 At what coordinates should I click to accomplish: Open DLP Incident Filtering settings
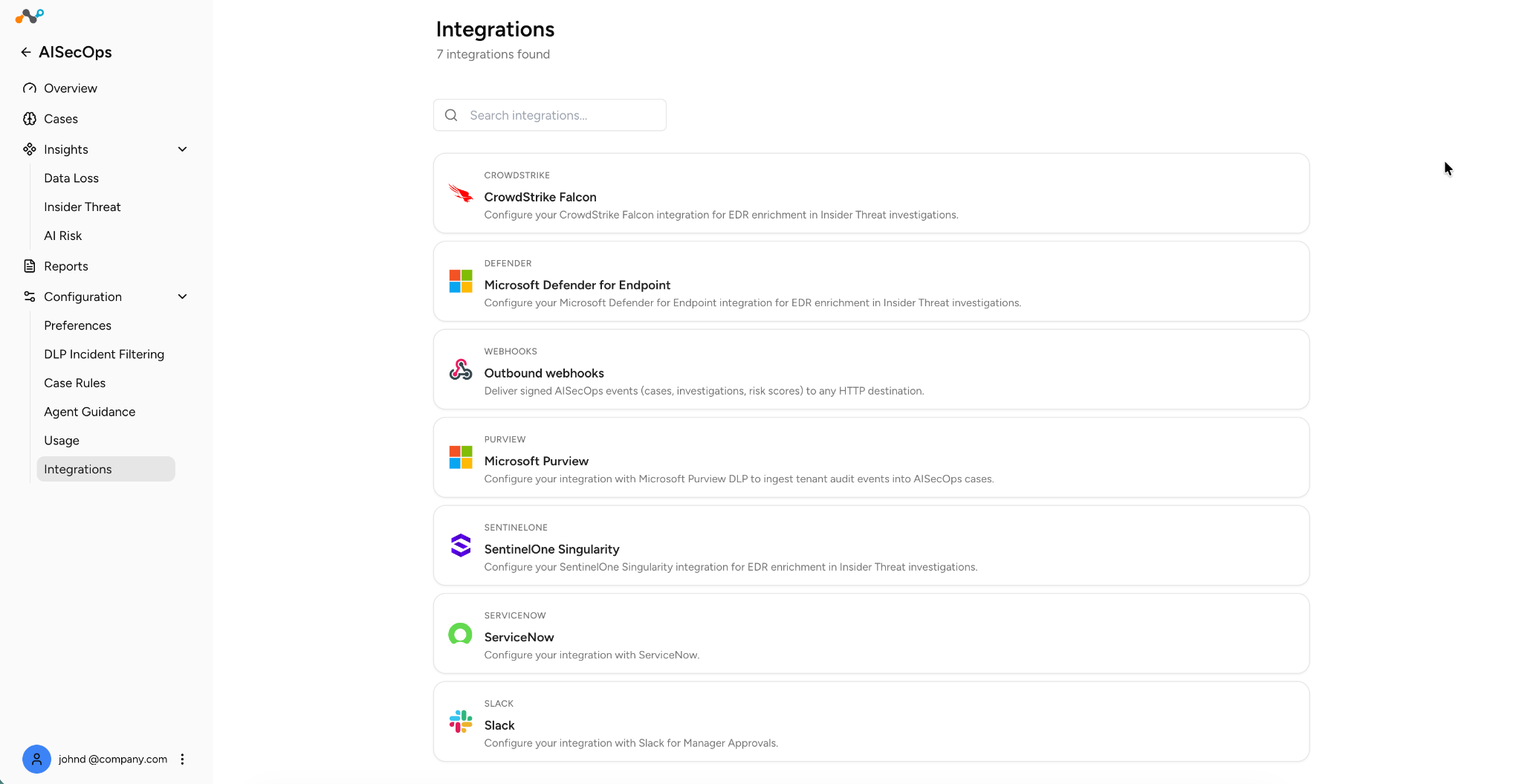pos(104,354)
